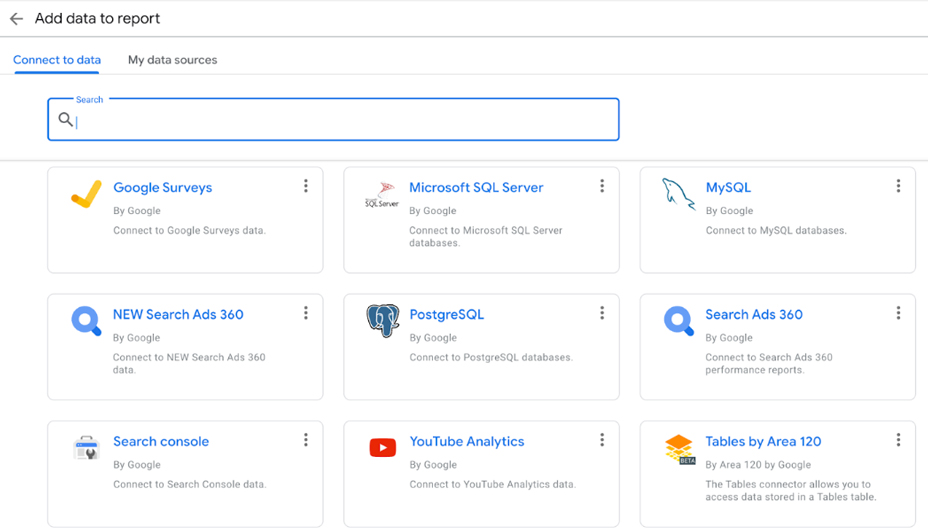Click 'Connect to MySQL databases.' description

[x=776, y=231]
